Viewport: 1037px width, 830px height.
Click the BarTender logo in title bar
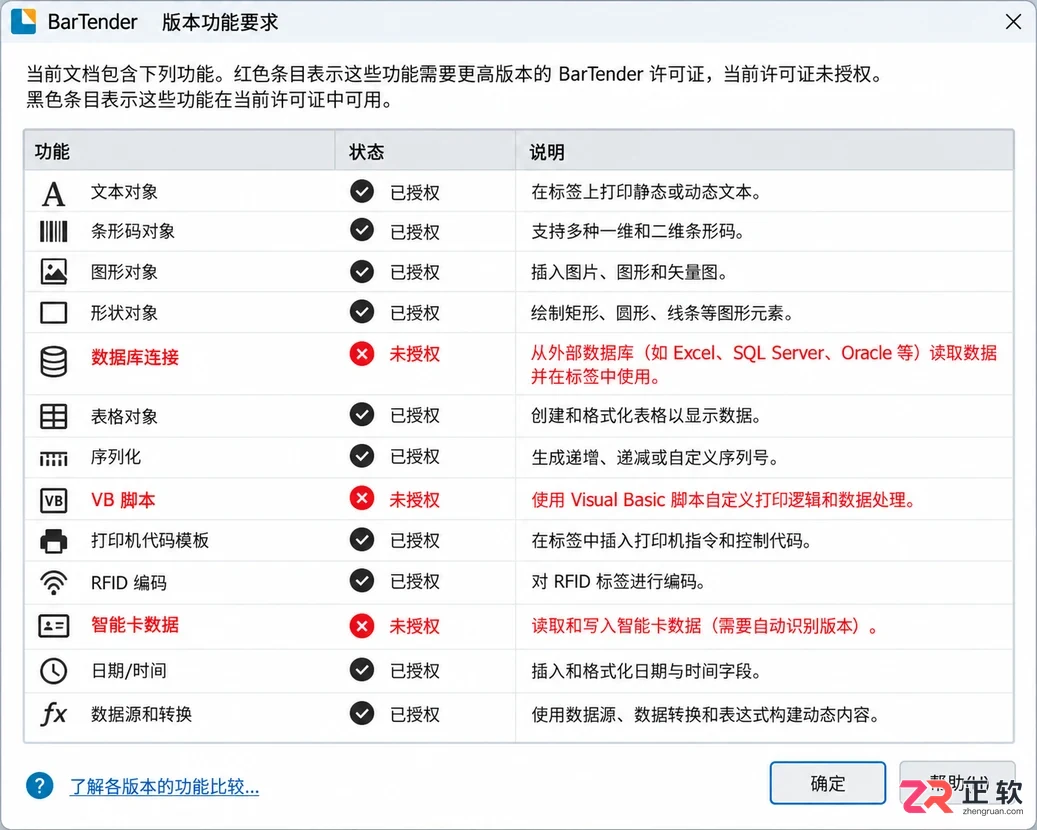[x=24, y=21]
